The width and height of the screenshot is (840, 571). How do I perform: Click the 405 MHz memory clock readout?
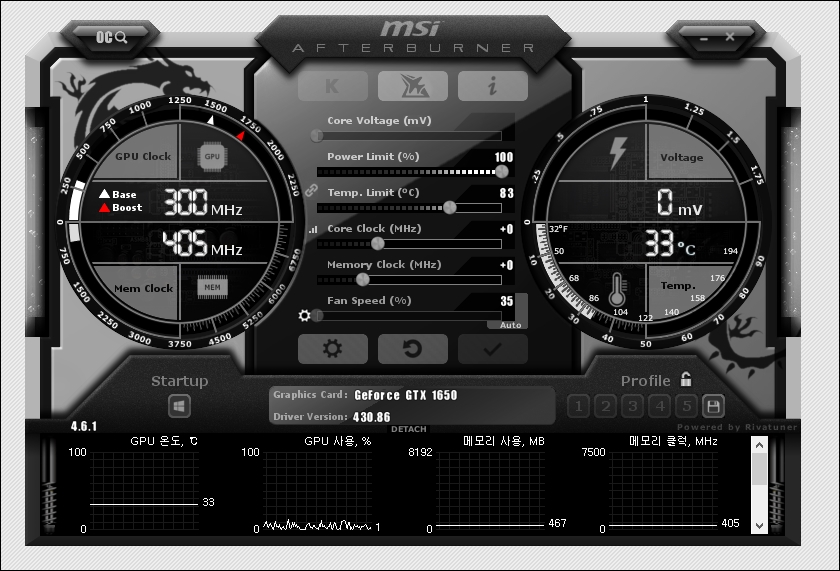pyautogui.click(x=202, y=243)
